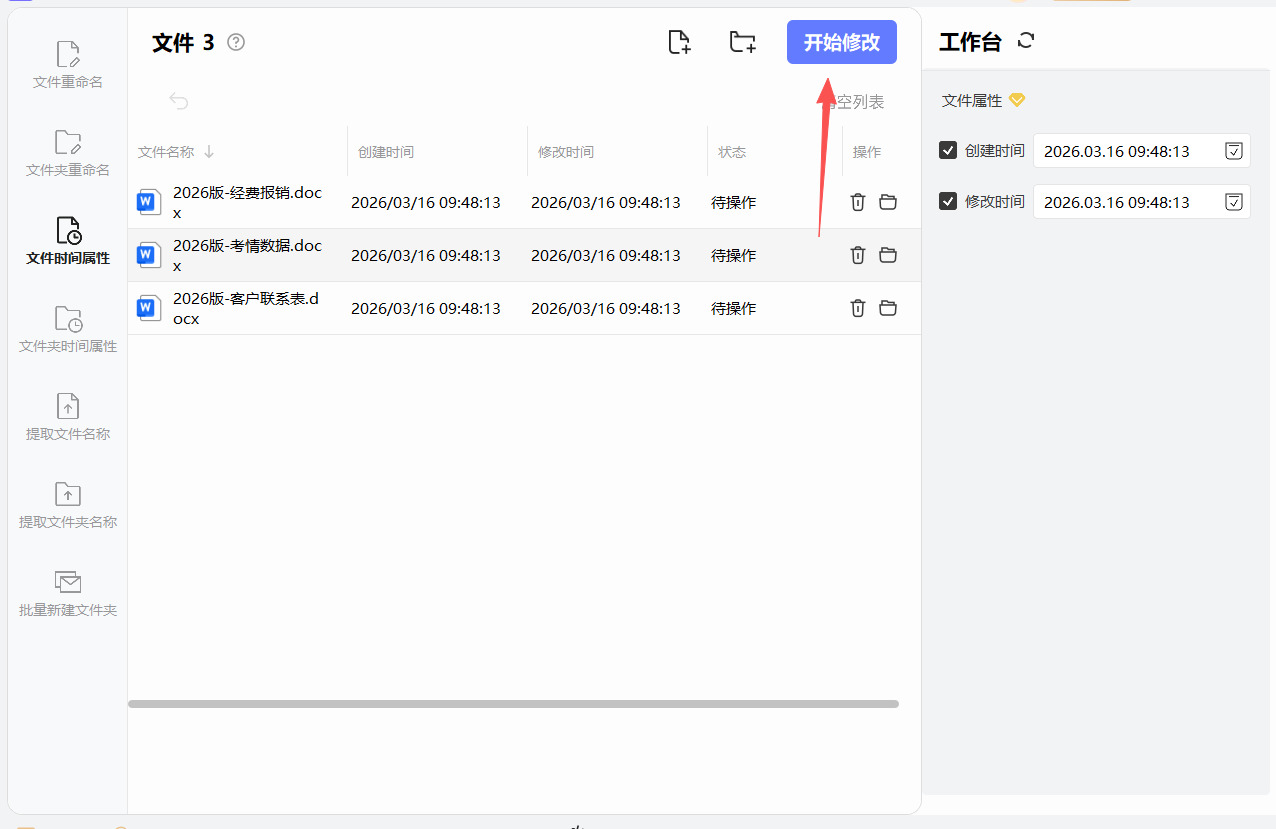The image size is (1276, 829).
Task: Click the Word icon of 2026版-客户联系表.docx
Action: pyautogui.click(x=149, y=308)
